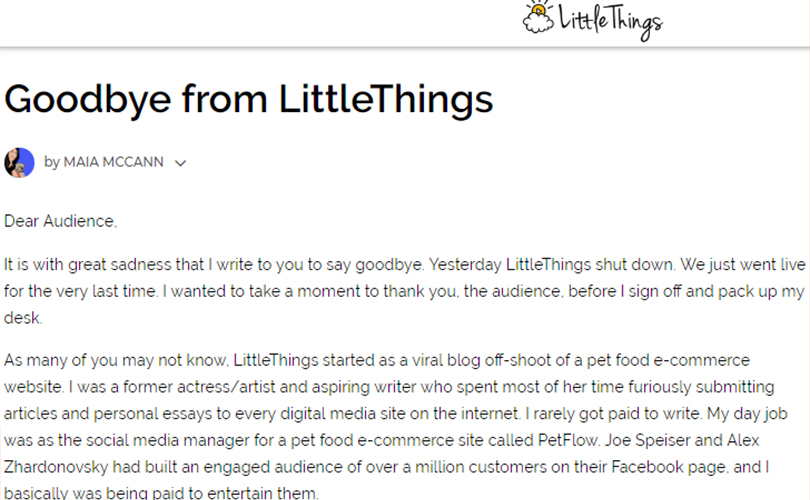This screenshot has height=500, width=810.
Task: Click the "Dear Audience," greeting line
Action: point(60,221)
